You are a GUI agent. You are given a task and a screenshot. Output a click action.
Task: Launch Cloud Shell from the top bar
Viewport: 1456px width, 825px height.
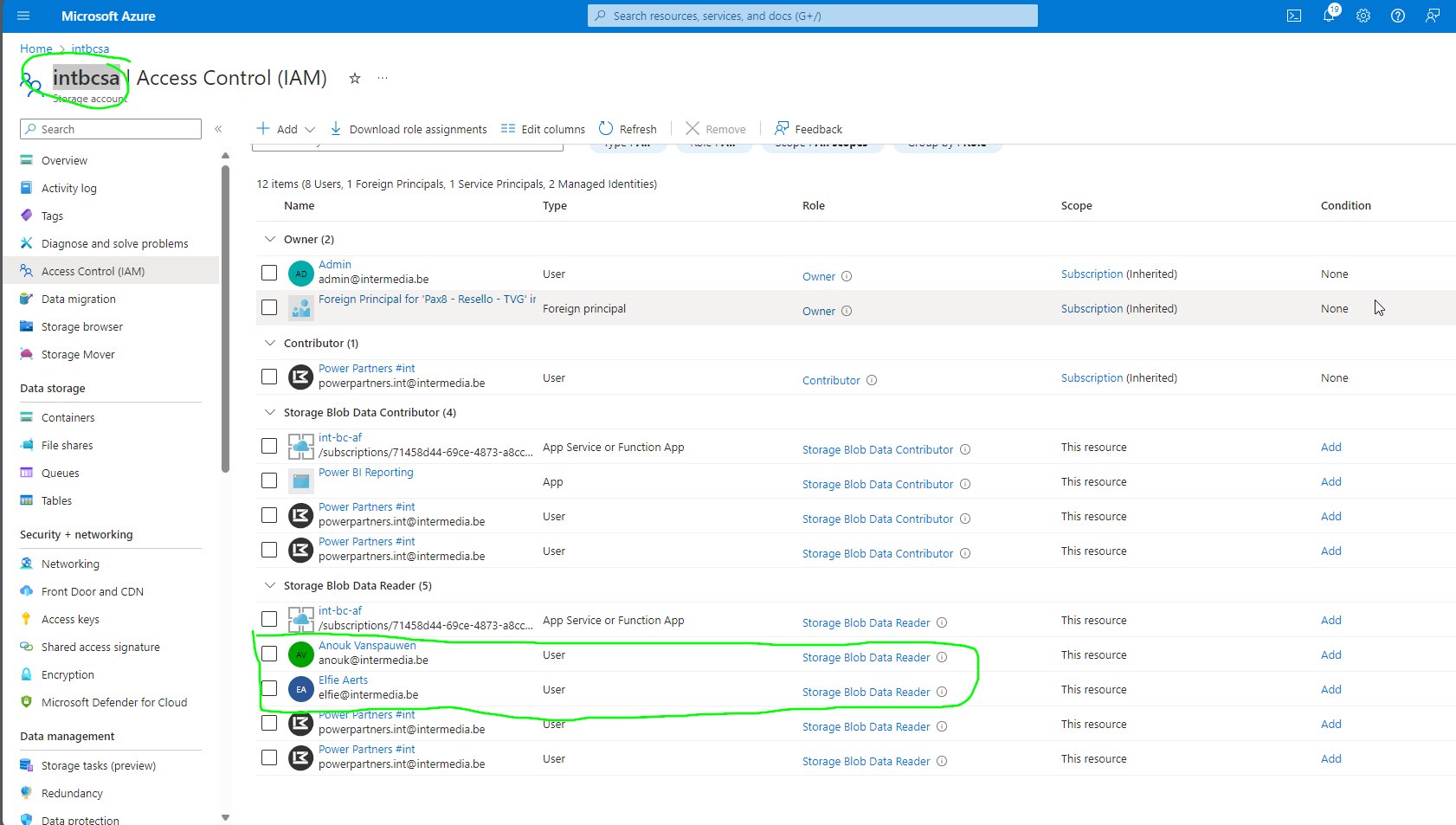1294,16
